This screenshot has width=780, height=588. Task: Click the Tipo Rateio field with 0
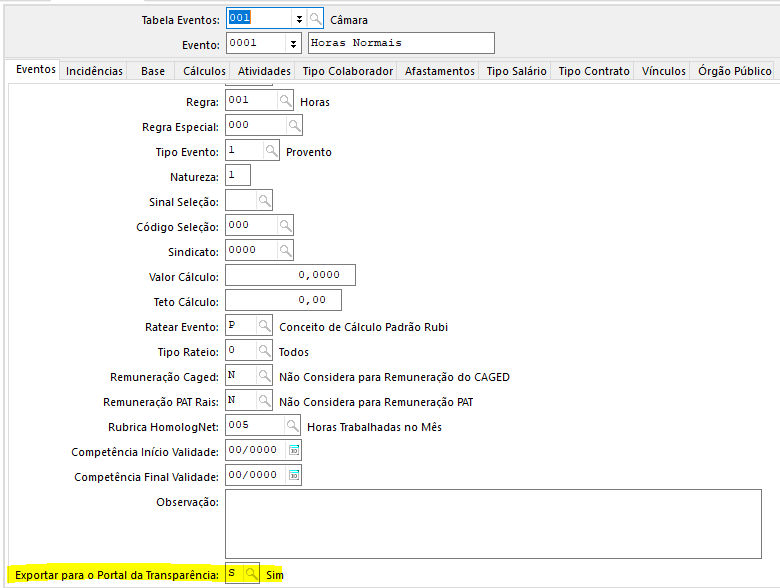click(x=241, y=350)
